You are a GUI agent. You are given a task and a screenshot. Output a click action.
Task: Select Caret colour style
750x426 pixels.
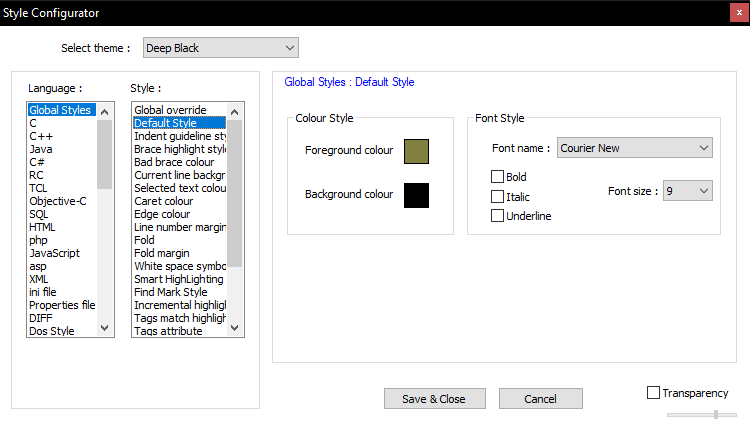(x=179, y=201)
